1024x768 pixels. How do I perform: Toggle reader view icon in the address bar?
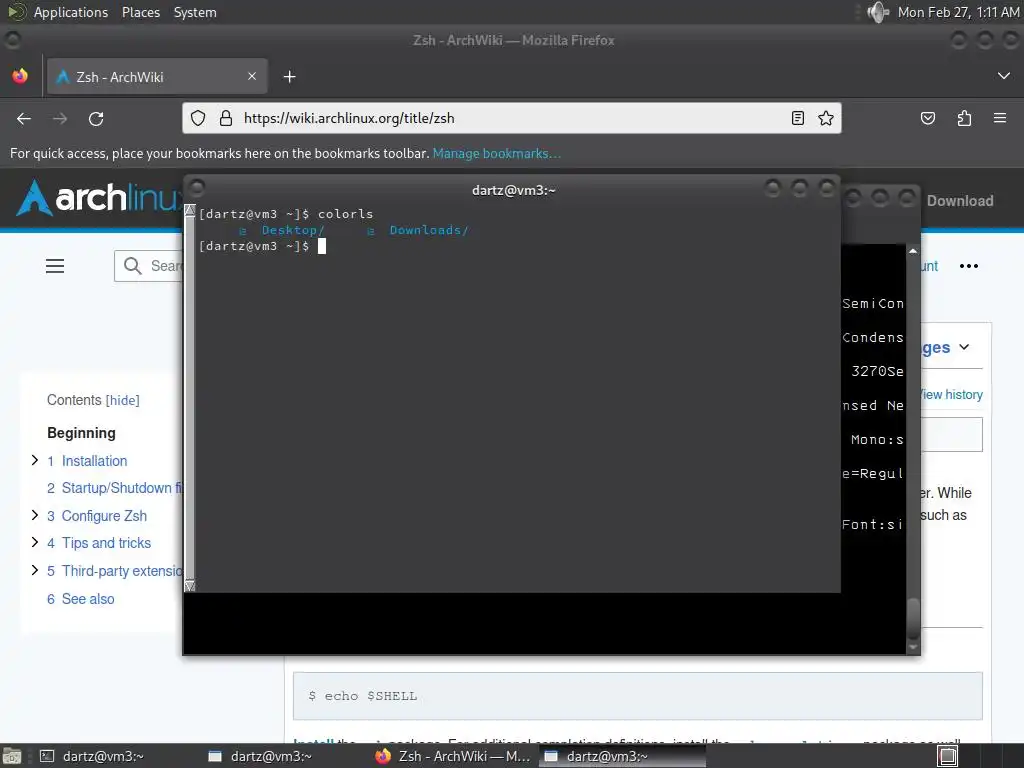pyautogui.click(x=797, y=118)
